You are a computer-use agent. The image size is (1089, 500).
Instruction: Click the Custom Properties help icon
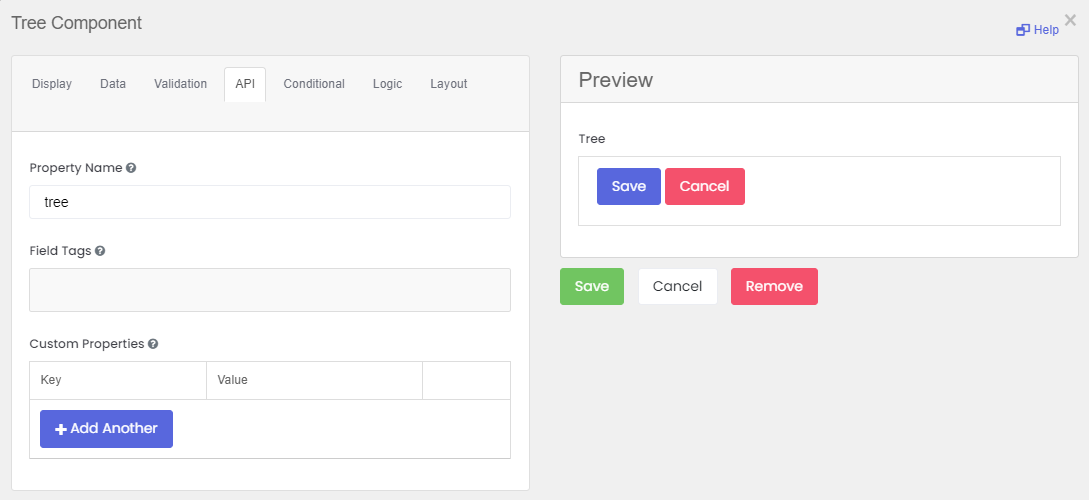tap(153, 344)
